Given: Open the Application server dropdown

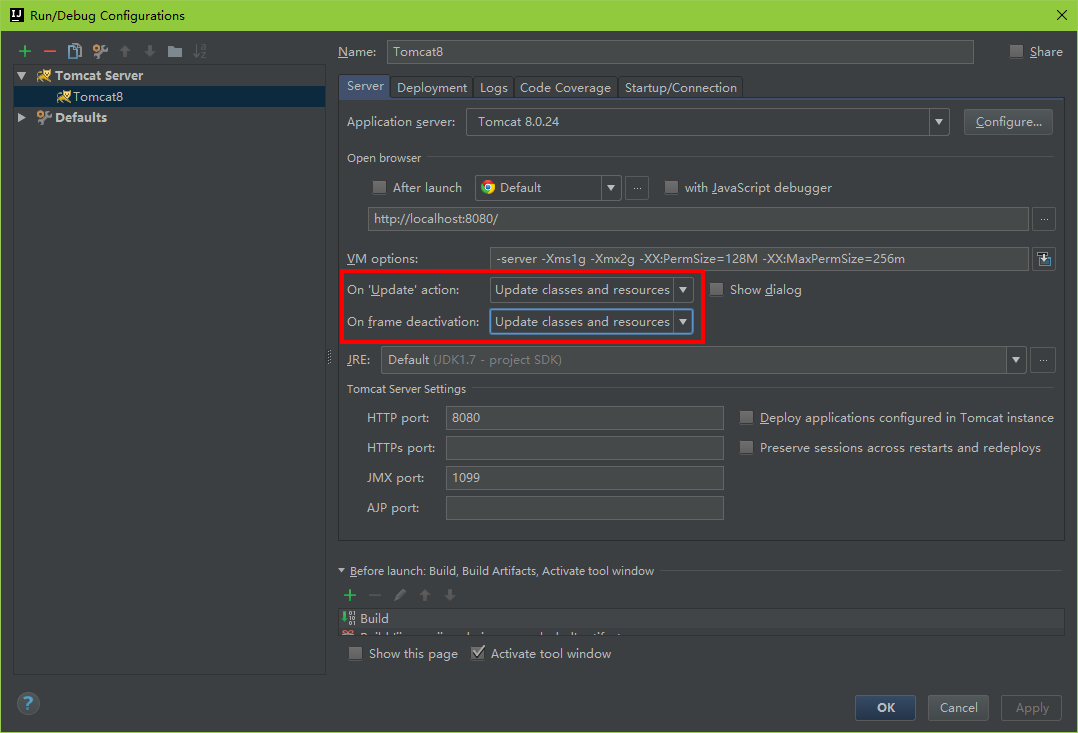Looking at the screenshot, I should pyautogui.click(x=939, y=122).
